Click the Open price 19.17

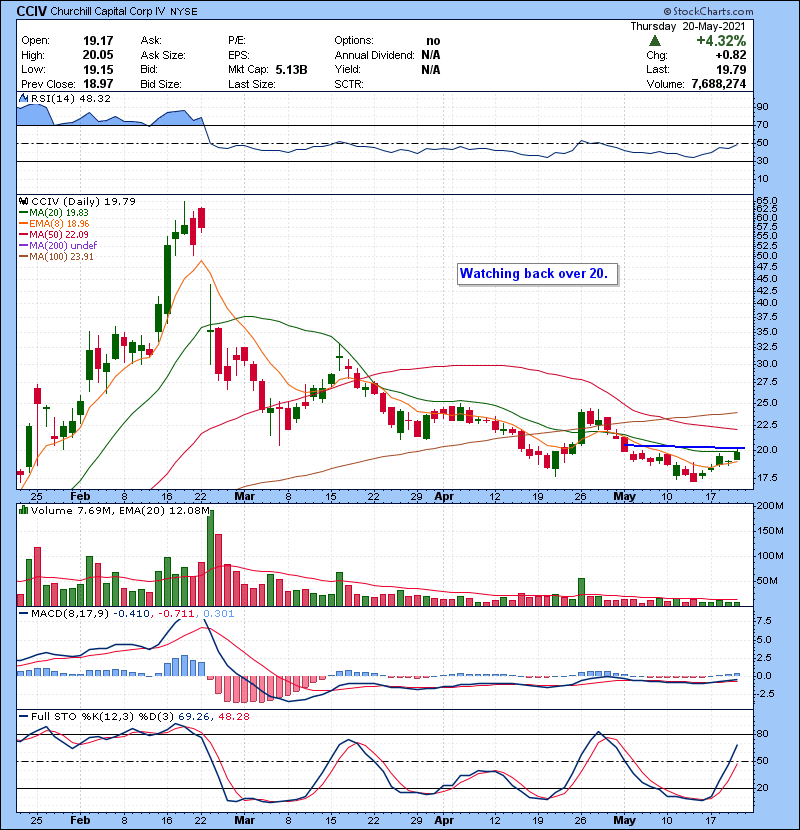coord(98,41)
